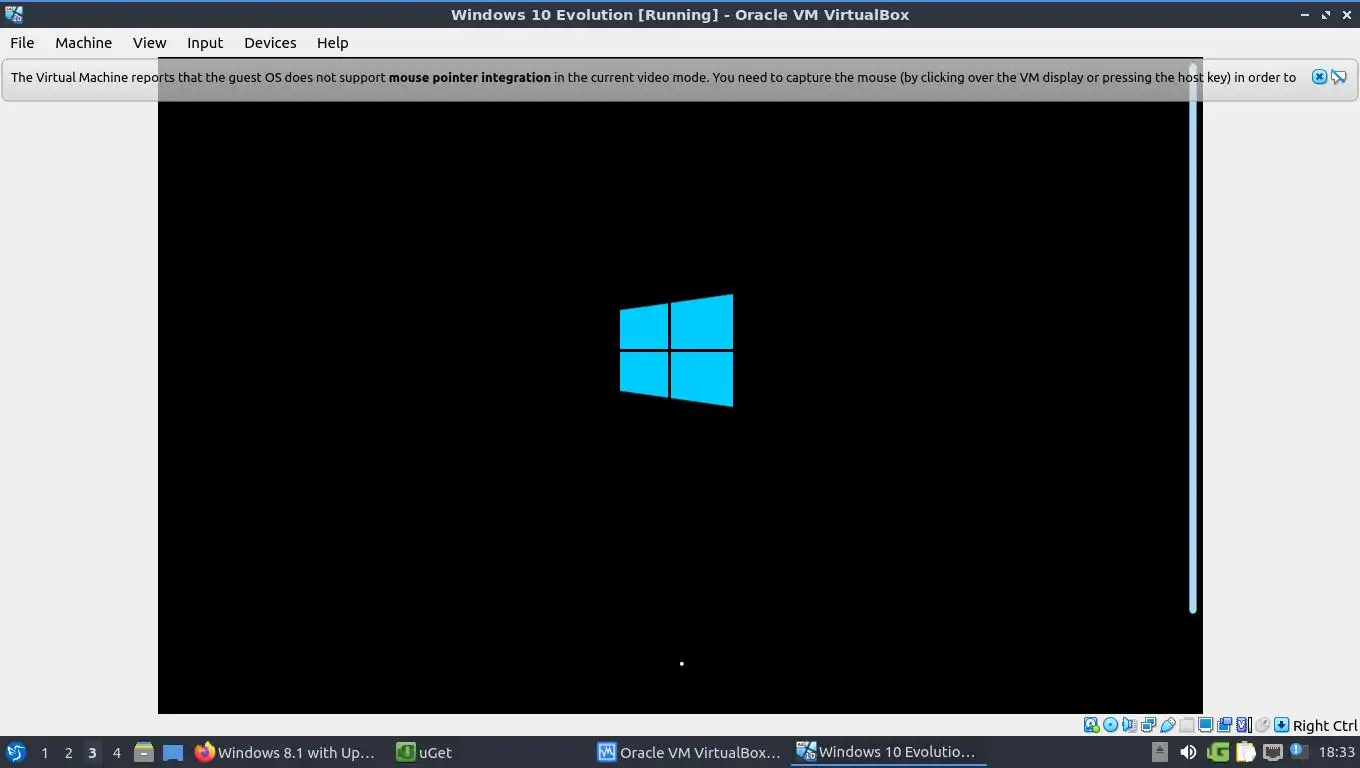Image resolution: width=1360 pixels, height=768 pixels.
Task: Click mouse integration status icon
Action: point(1263,725)
